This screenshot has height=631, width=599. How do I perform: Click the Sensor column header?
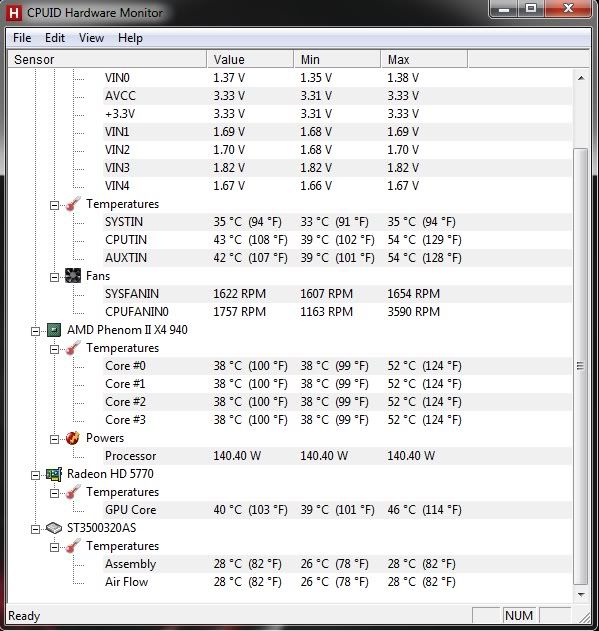coord(107,60)
